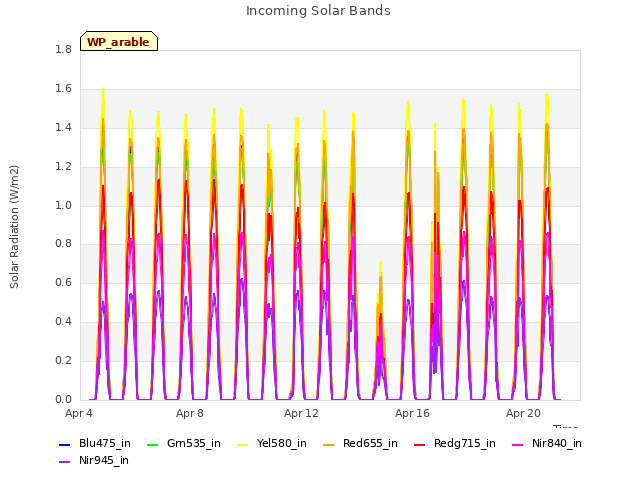Click the Apr 4 x-axis tick label
Viewport: 640px width, 480px height.
click(x=79, y=413)
